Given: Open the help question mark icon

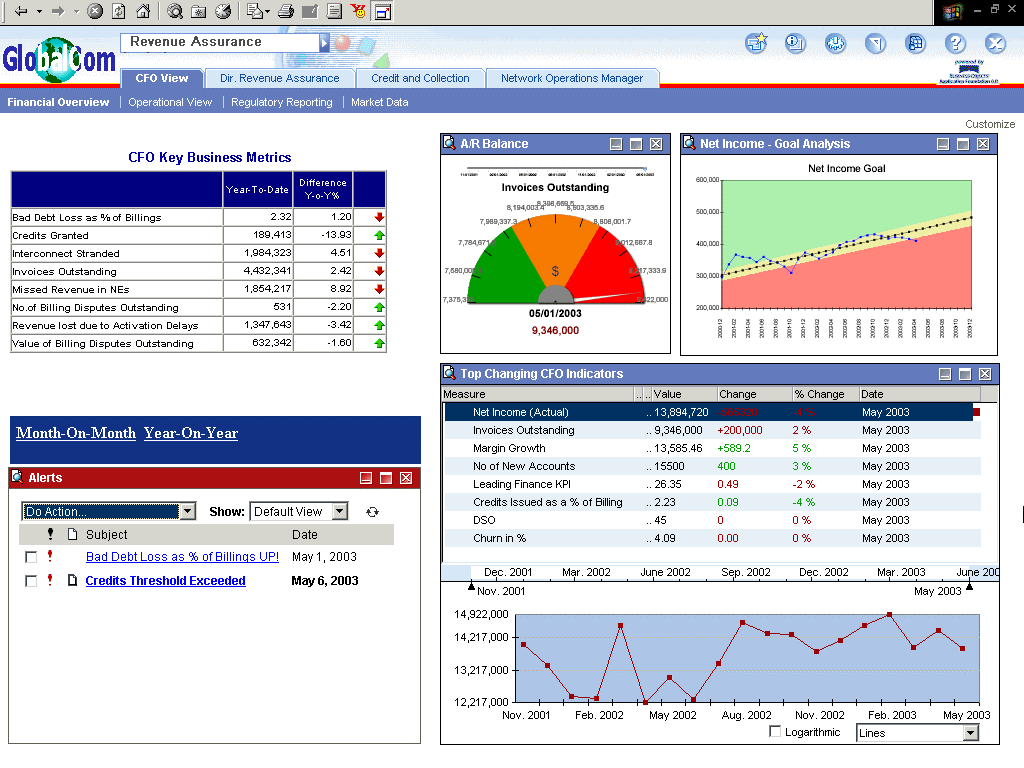Looking at the screenshot, I should coord(955,44).
